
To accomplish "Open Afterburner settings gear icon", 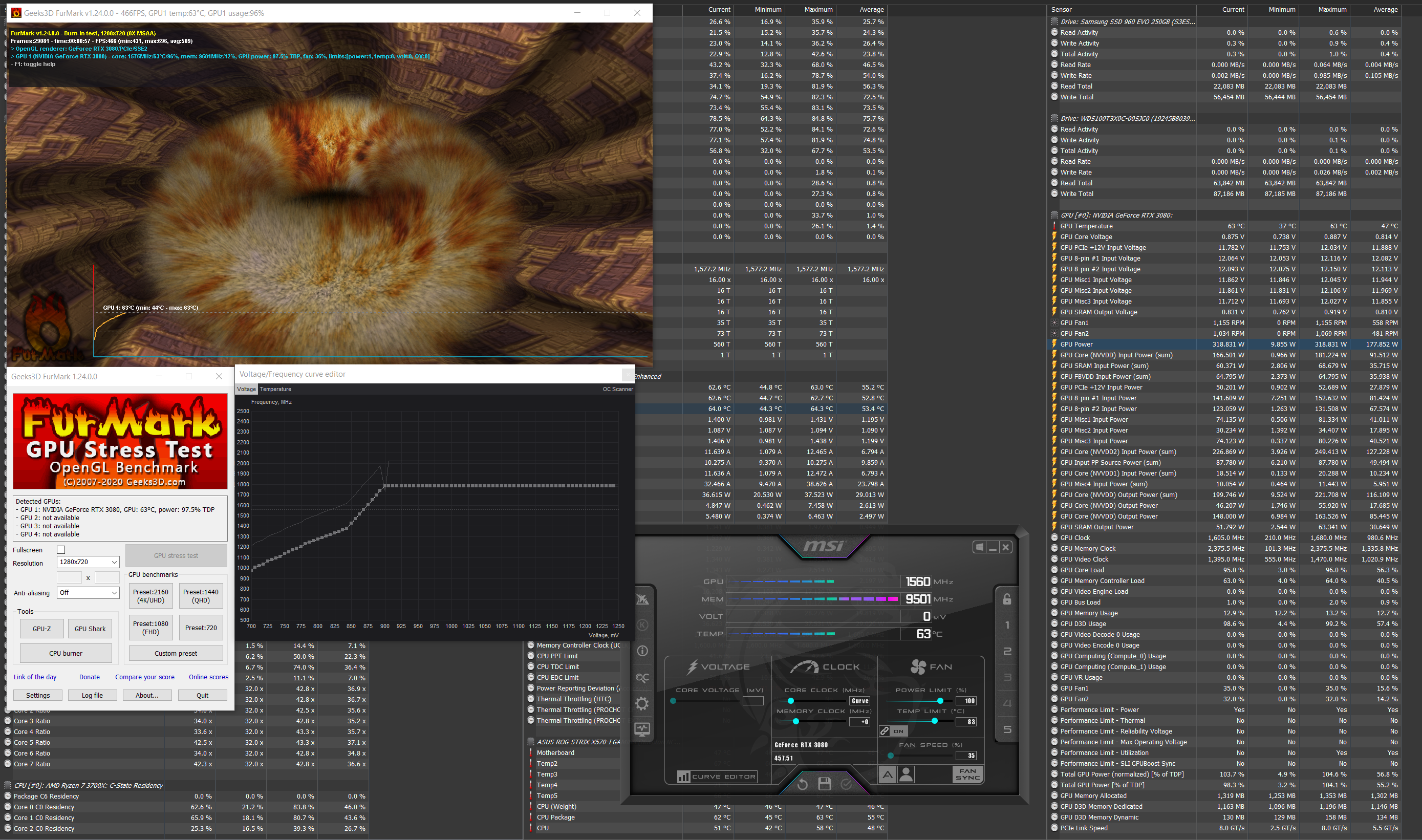I will click(x=642, y=704).
